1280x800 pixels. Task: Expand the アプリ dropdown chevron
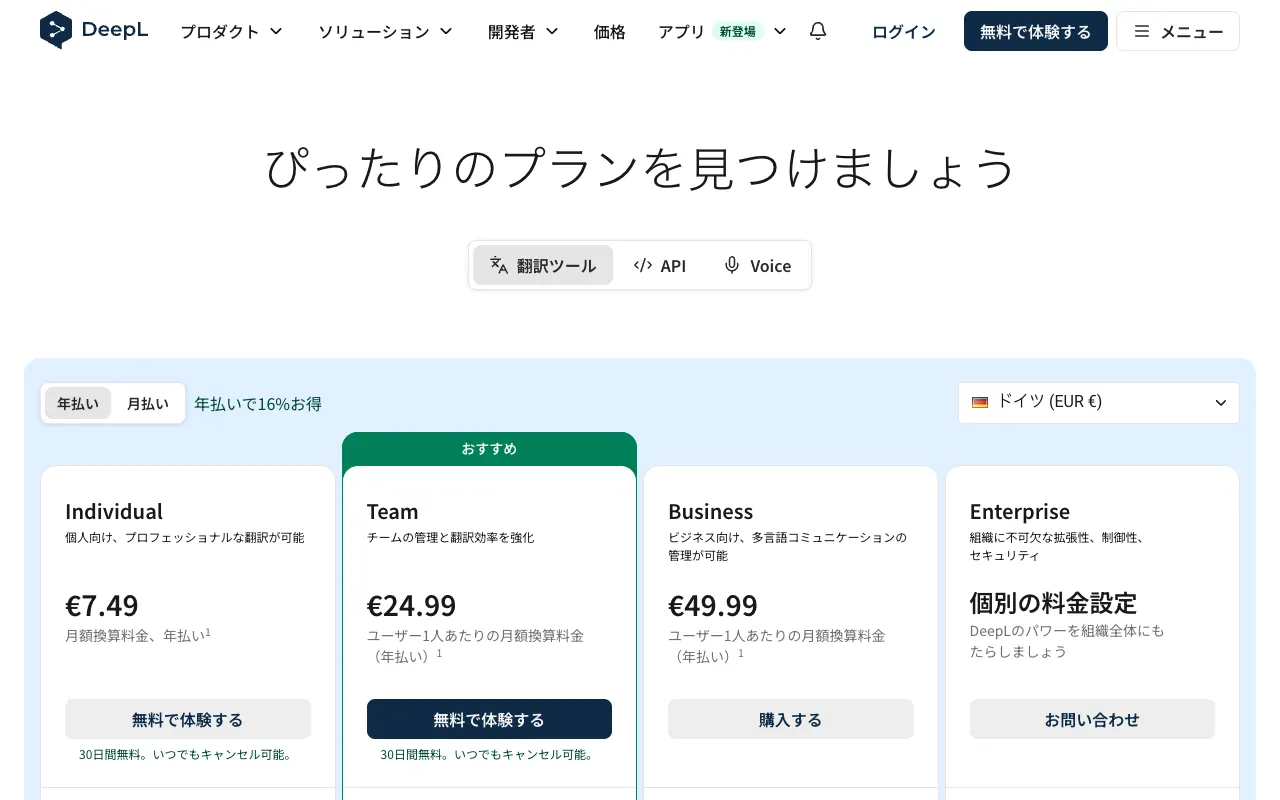780,31
